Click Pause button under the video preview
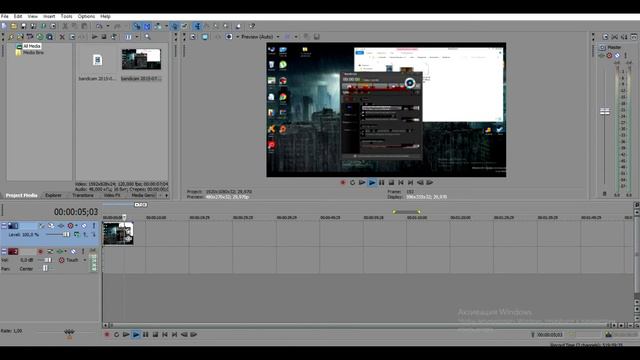Screen dimensions: 640x360 click(381, 182)
